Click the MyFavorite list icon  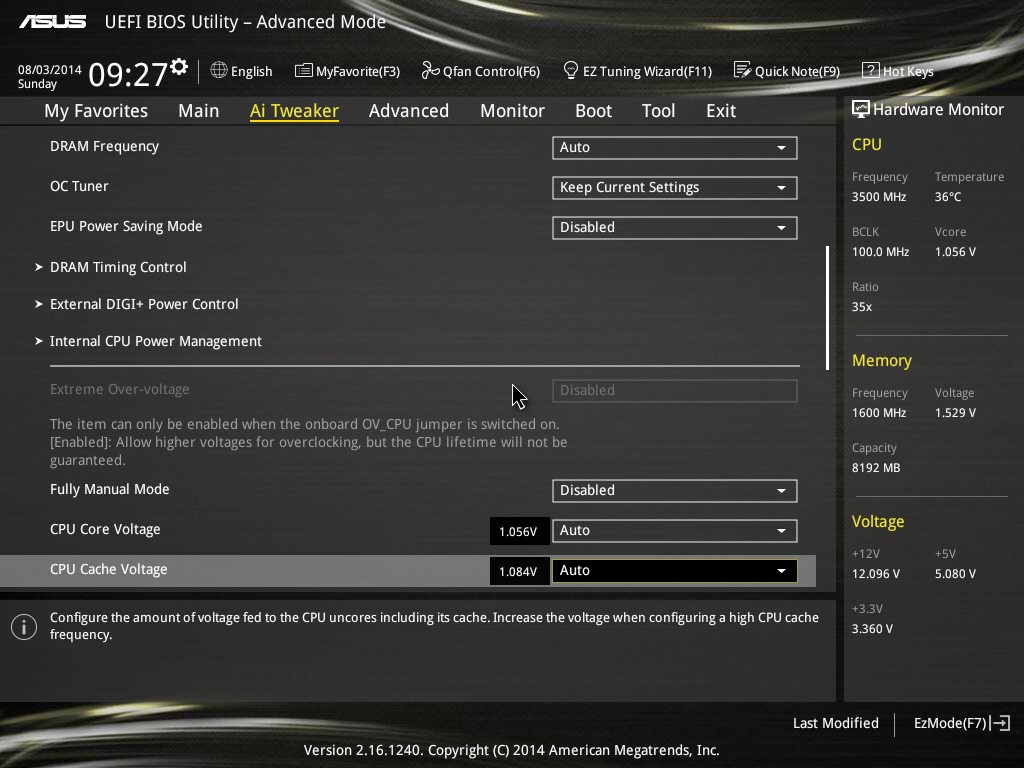304,70
